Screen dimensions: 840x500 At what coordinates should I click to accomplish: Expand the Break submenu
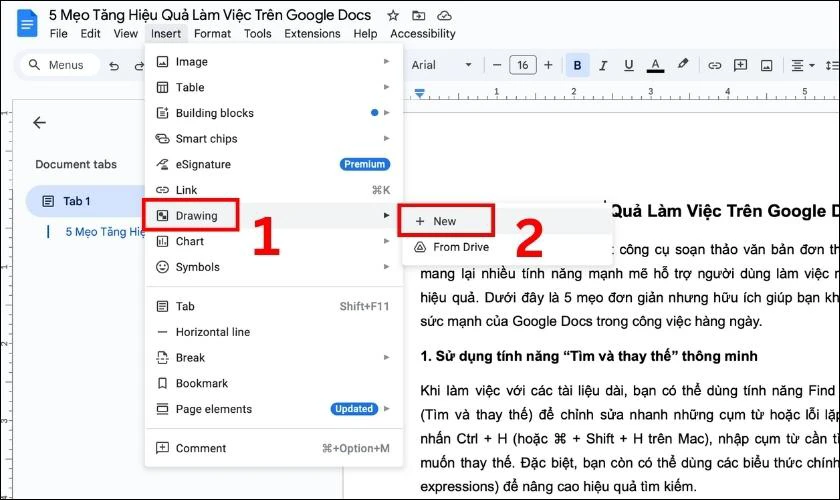(x=273, y=358)
